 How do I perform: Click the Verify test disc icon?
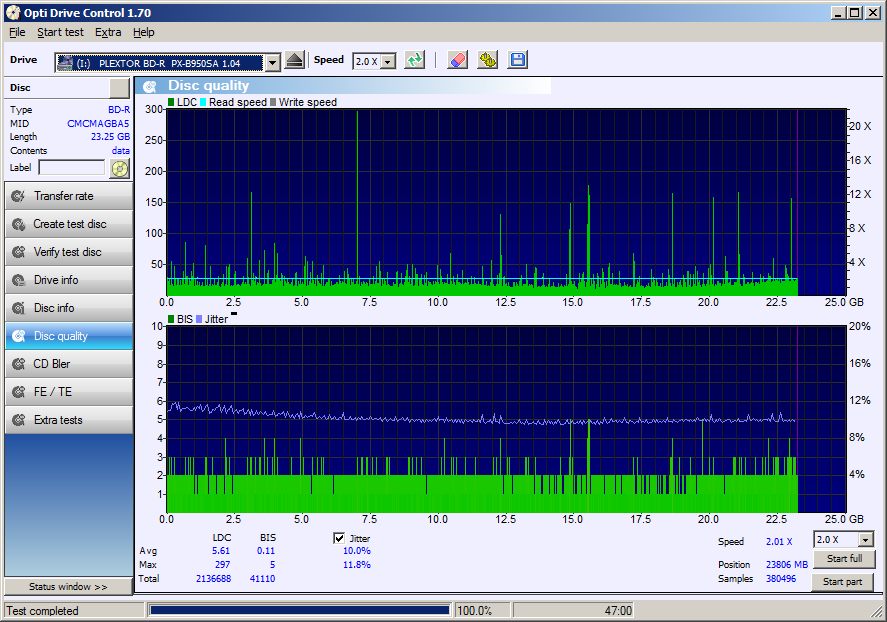(x=19, y=252)
